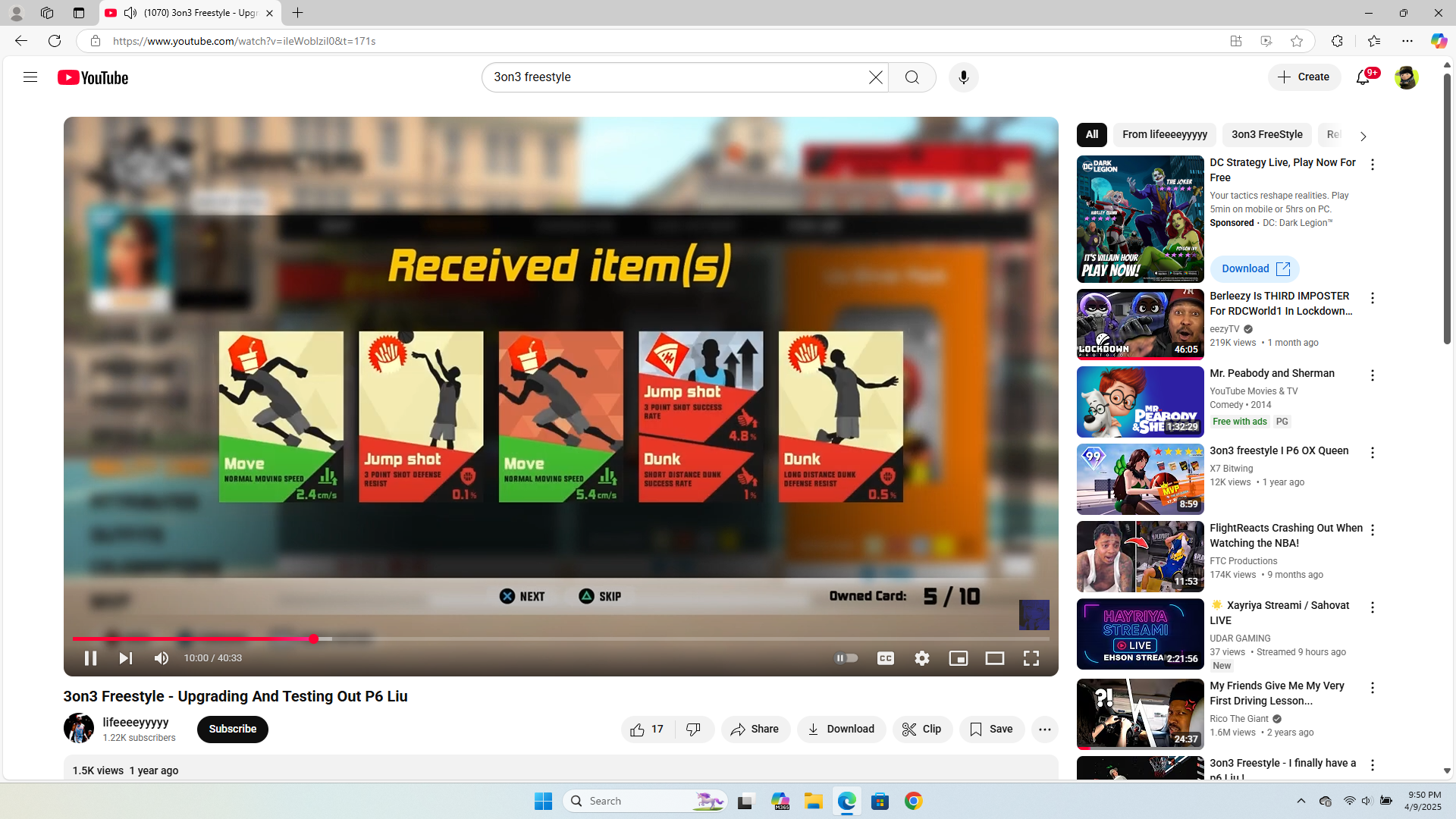Start voice search with the microphone
The width and height of the screenshot is (1456, 819).
coord(964,77)
